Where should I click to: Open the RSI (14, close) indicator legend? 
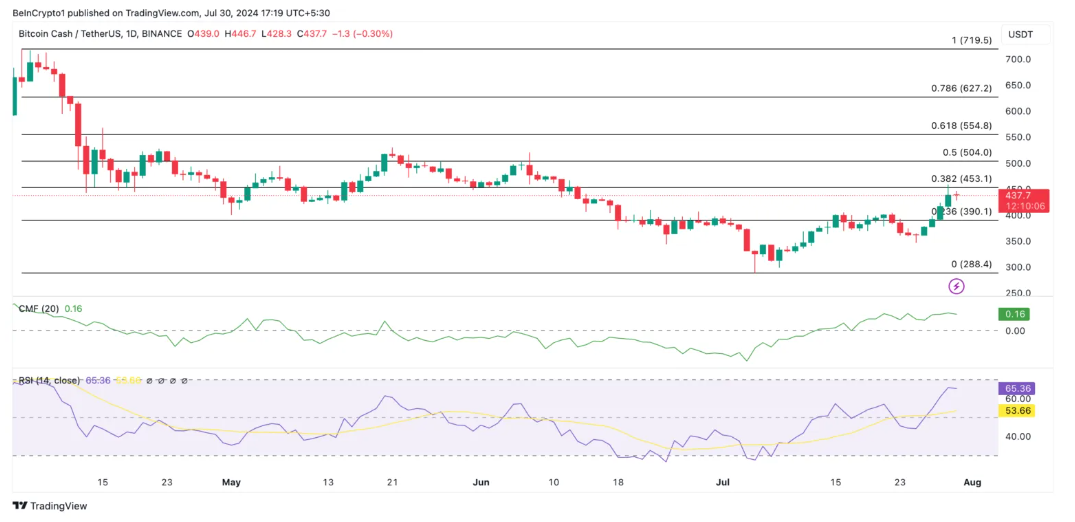[x=49, y=380]
